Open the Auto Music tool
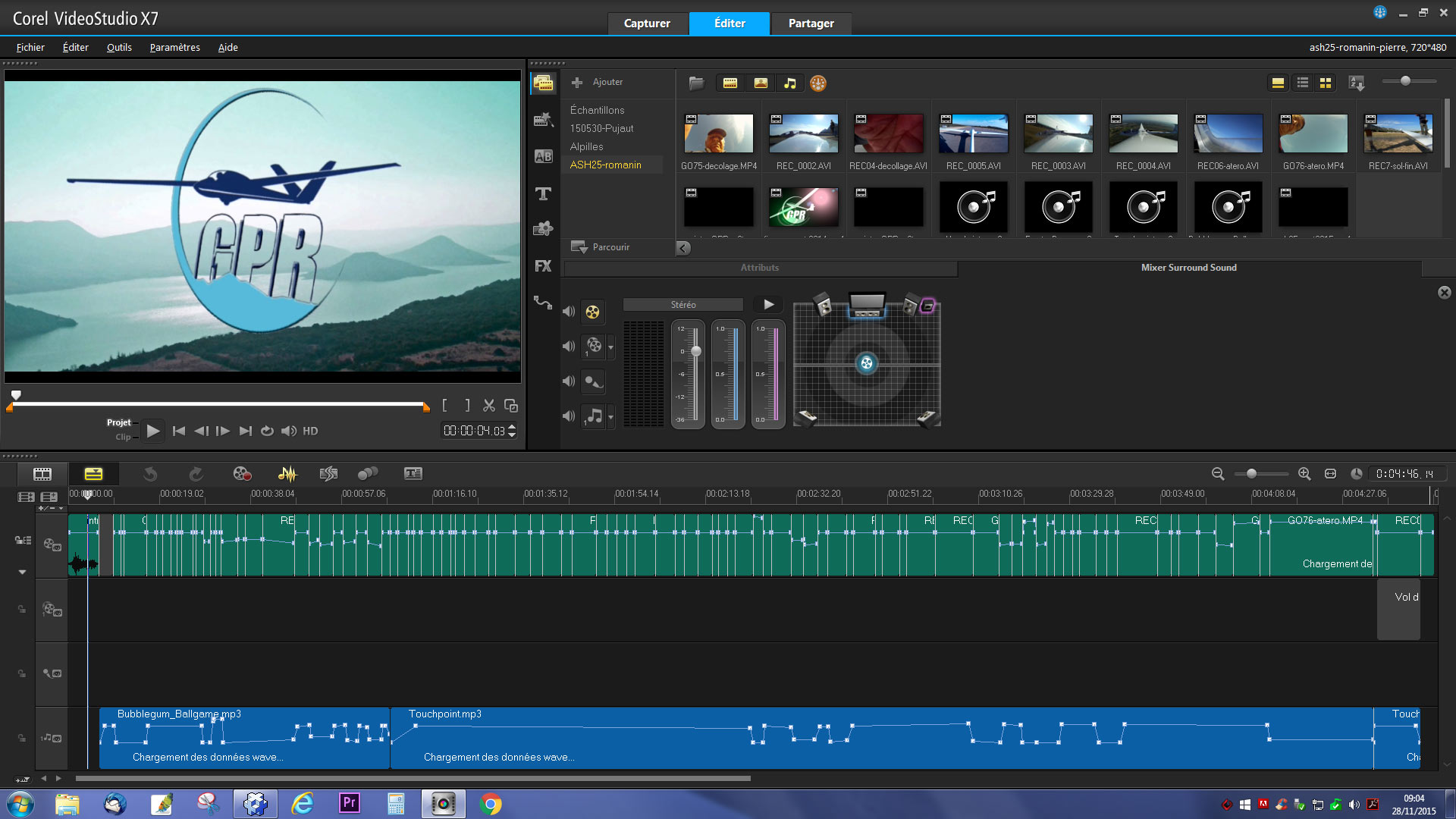1456x819 pixels. [x=328, y=474]
